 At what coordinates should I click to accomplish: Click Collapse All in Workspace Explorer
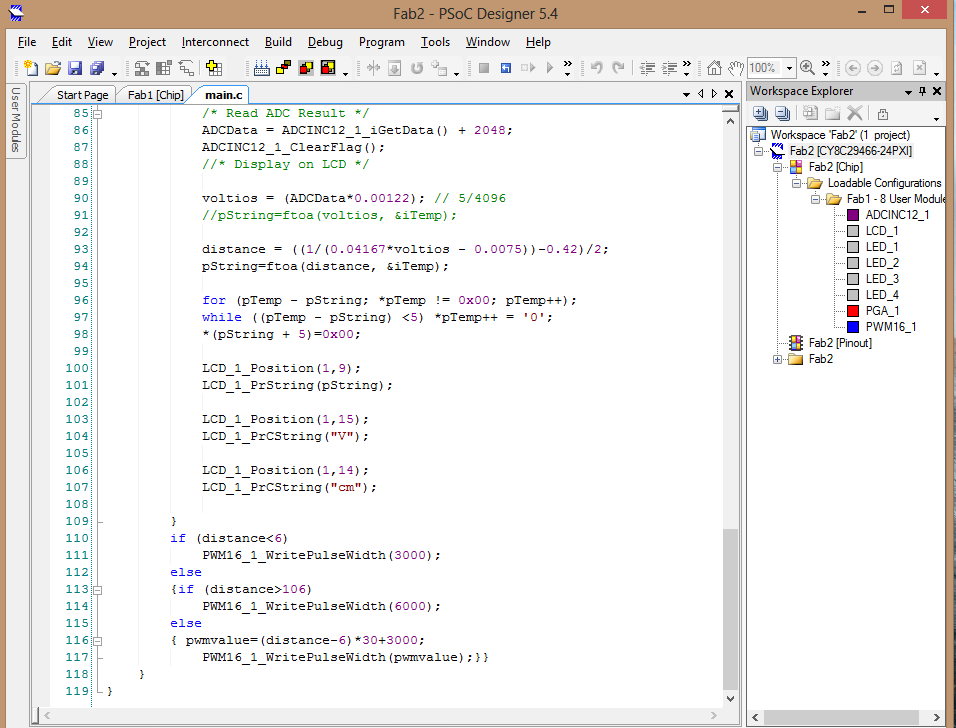coord(784,114)
